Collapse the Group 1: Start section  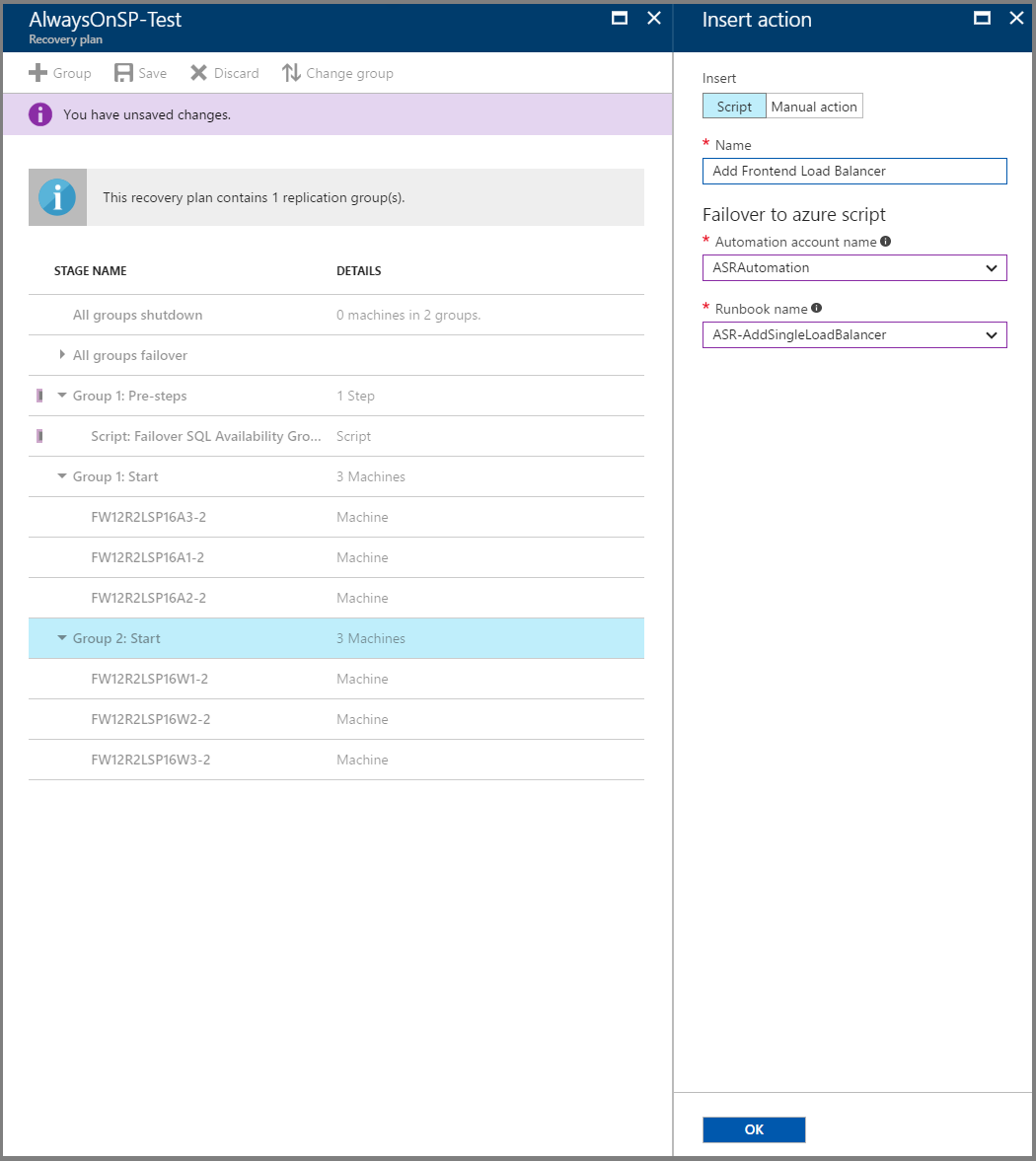point(61,476)
